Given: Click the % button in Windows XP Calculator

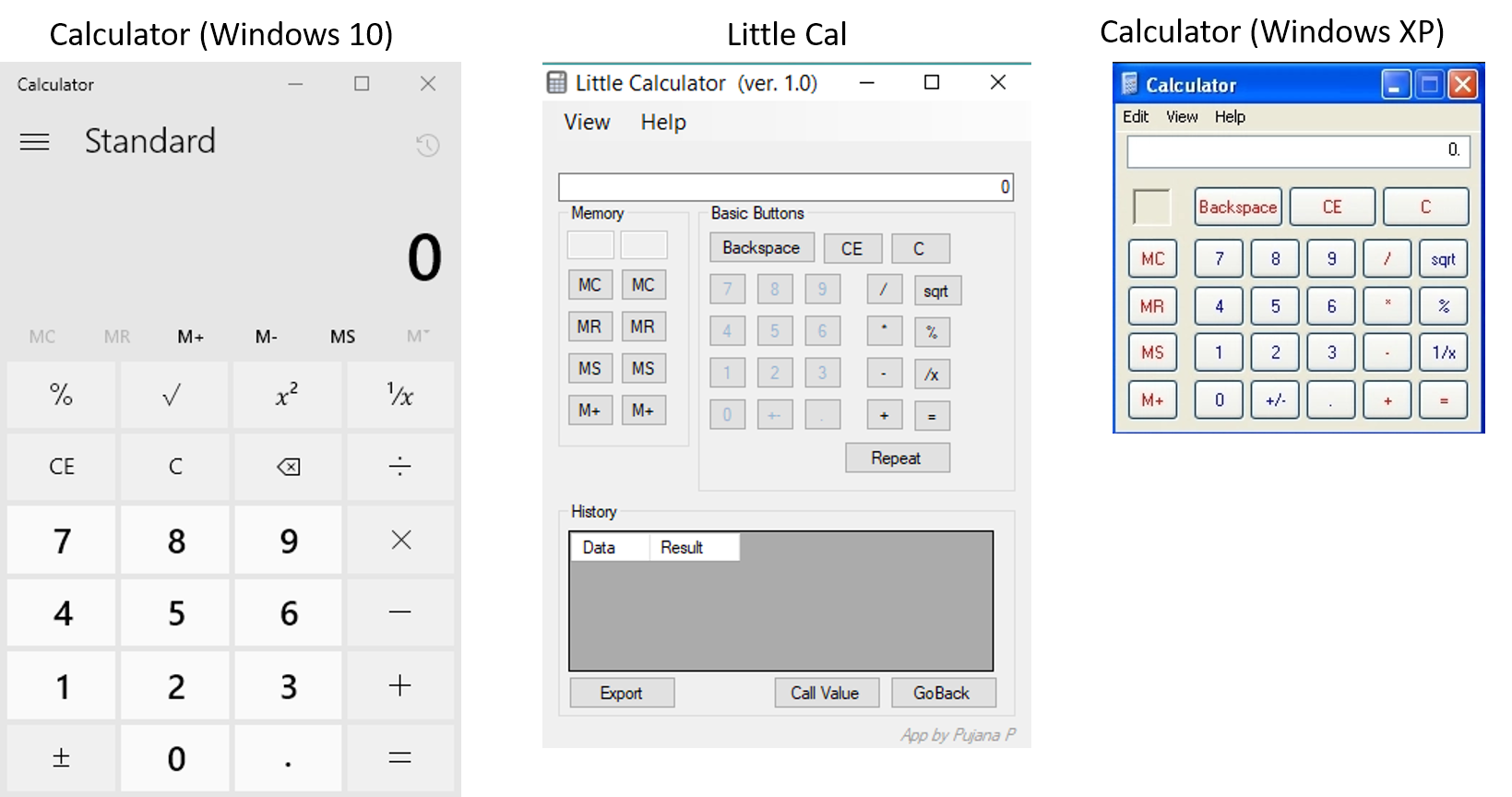Looking at the screenshot, I should pyautogui.click(x=1444, y=305).
